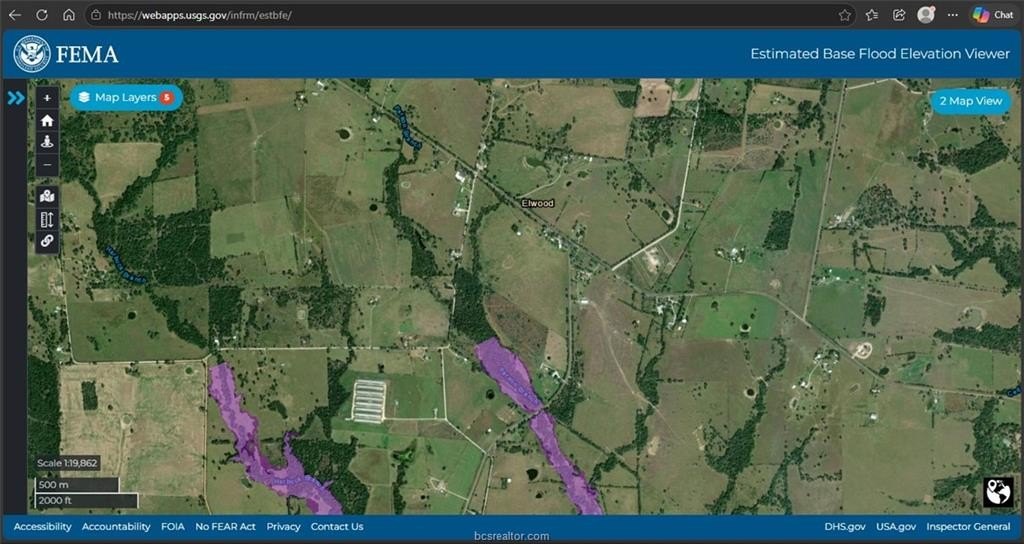Click the 500 m scale bar
Viewport: 1024px width, 544px height.
tap(76, 485)
